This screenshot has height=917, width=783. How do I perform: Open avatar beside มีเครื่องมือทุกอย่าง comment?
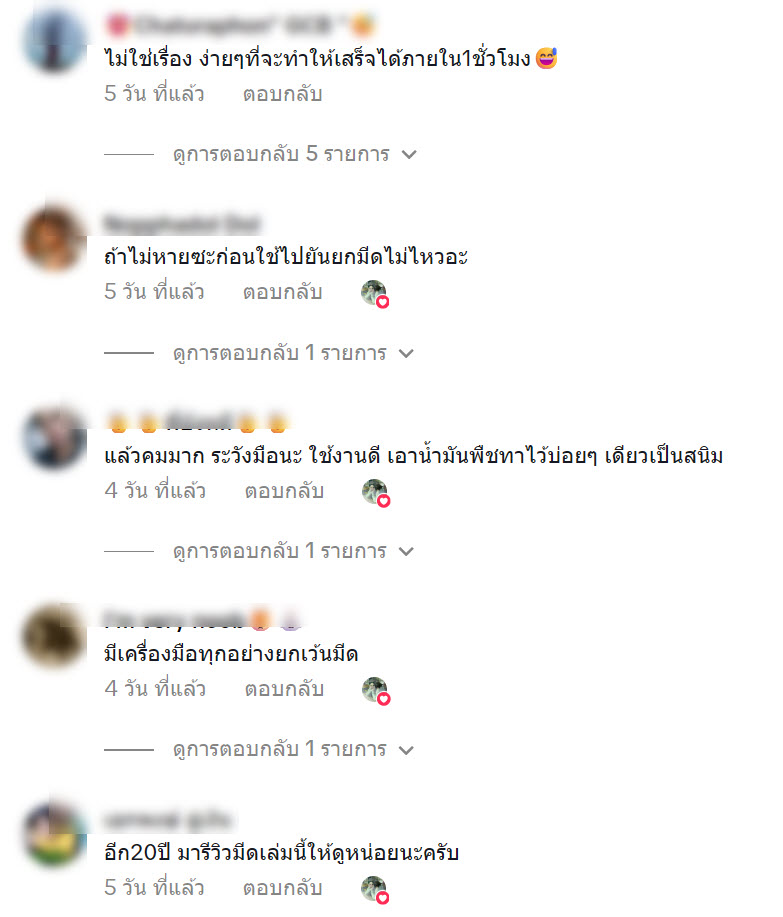tap(54, 636)
